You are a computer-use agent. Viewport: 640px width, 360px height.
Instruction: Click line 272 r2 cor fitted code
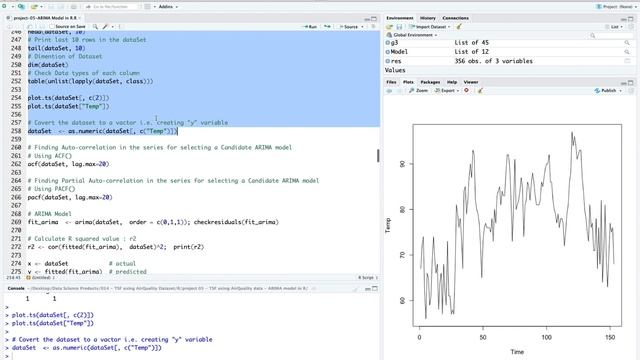(x=116, y=247)
